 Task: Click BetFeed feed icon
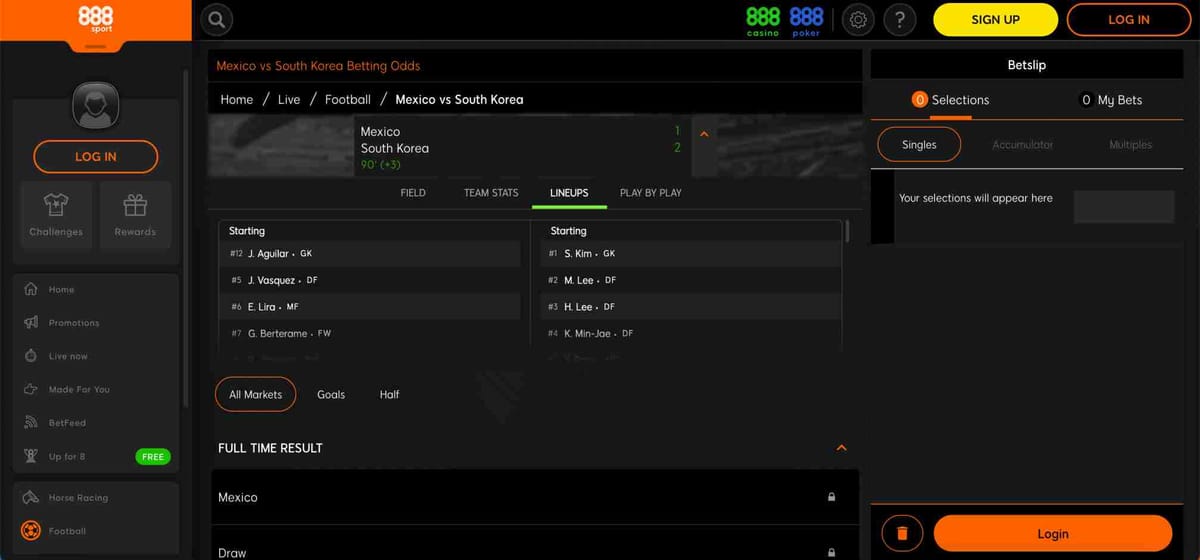30,422
